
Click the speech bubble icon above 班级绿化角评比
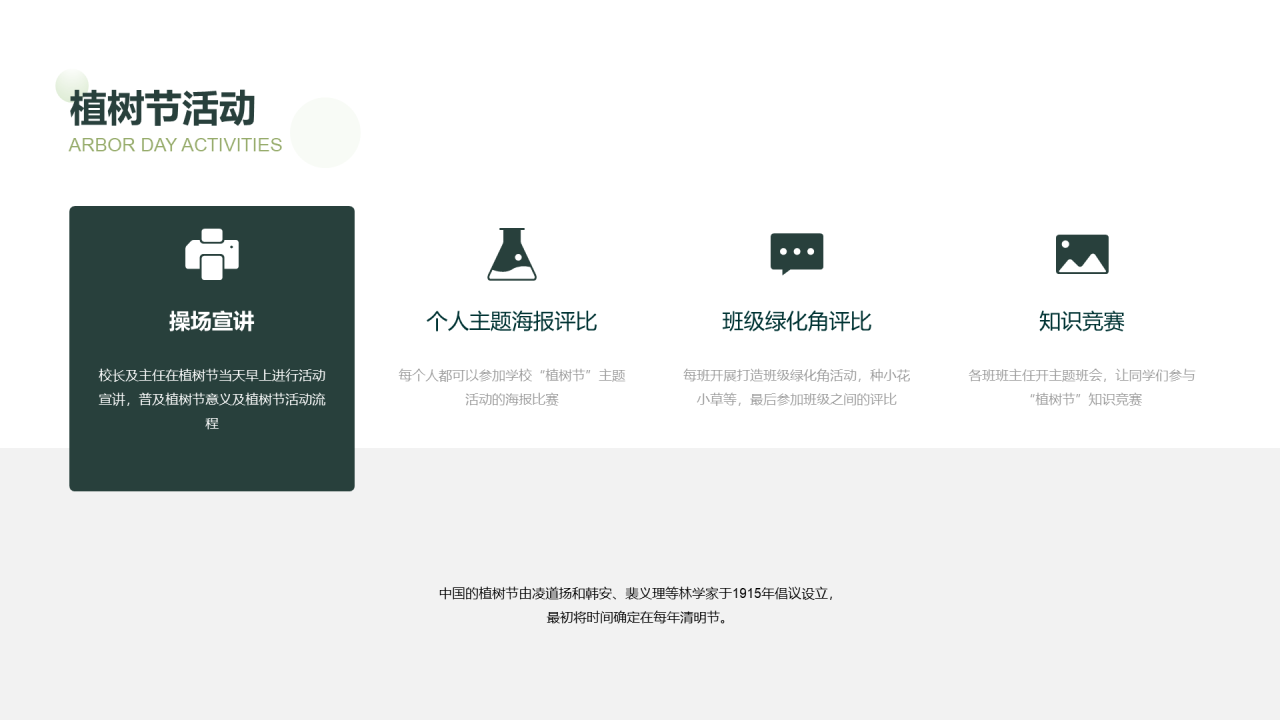797,254
